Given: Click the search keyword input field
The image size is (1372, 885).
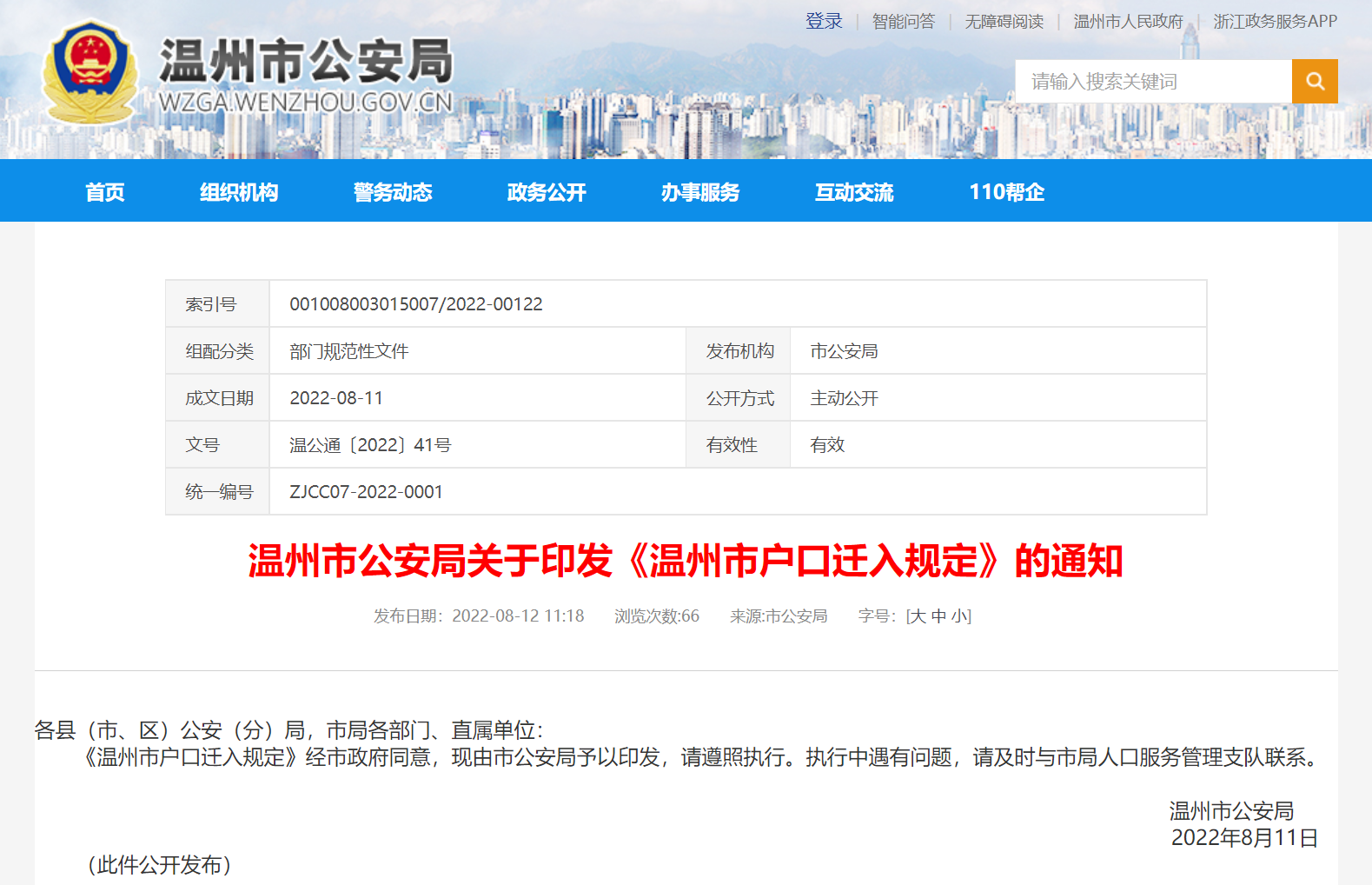Looking at the screenshot, I should click(1153, 82).
